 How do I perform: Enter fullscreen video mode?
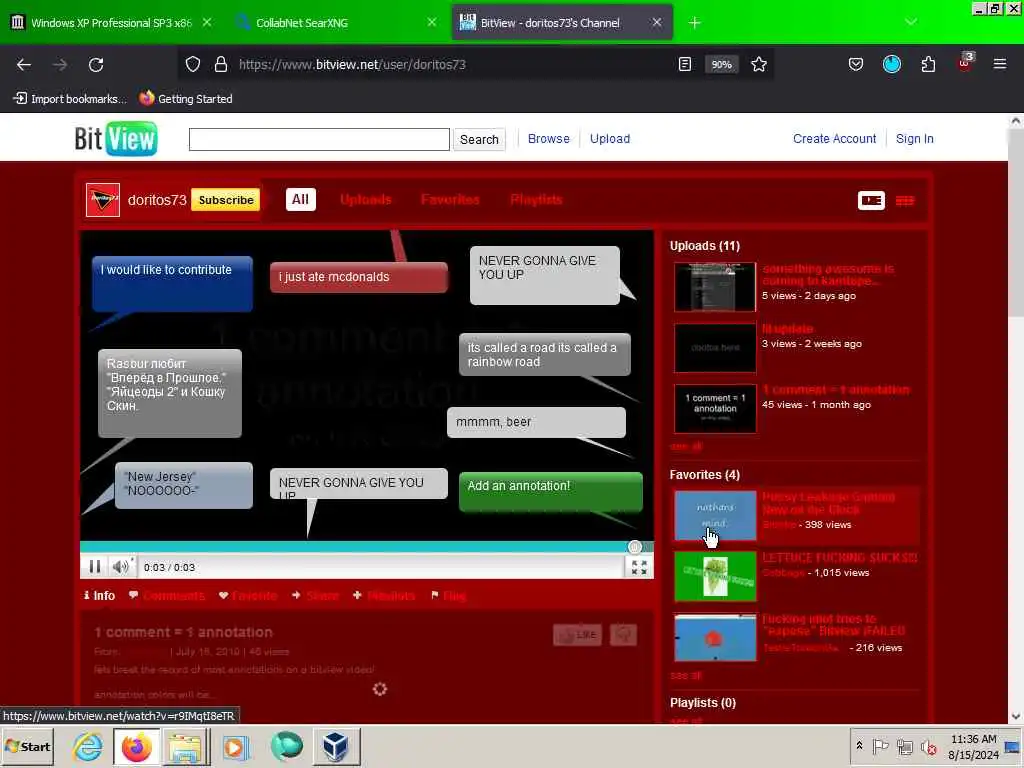639,568
